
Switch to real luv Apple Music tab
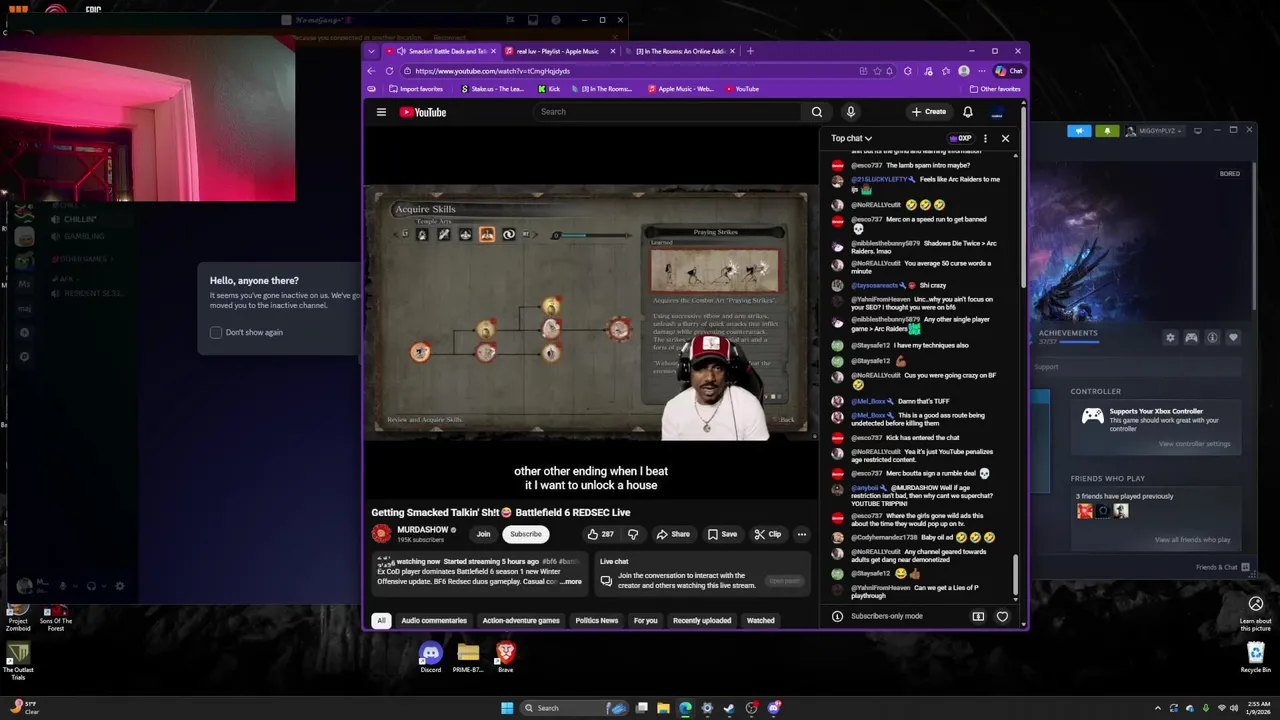coord(559,51)
